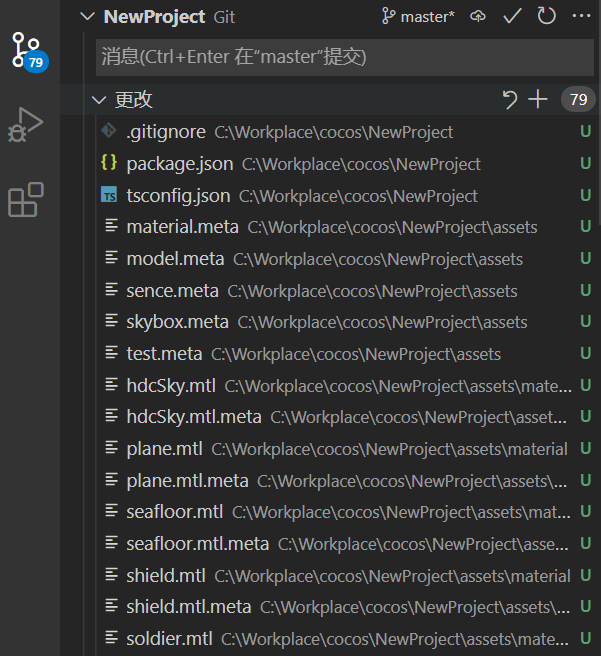This screenshot has height=656, width=601.
Task: Select test.meta file row
Action: (347, 354)
